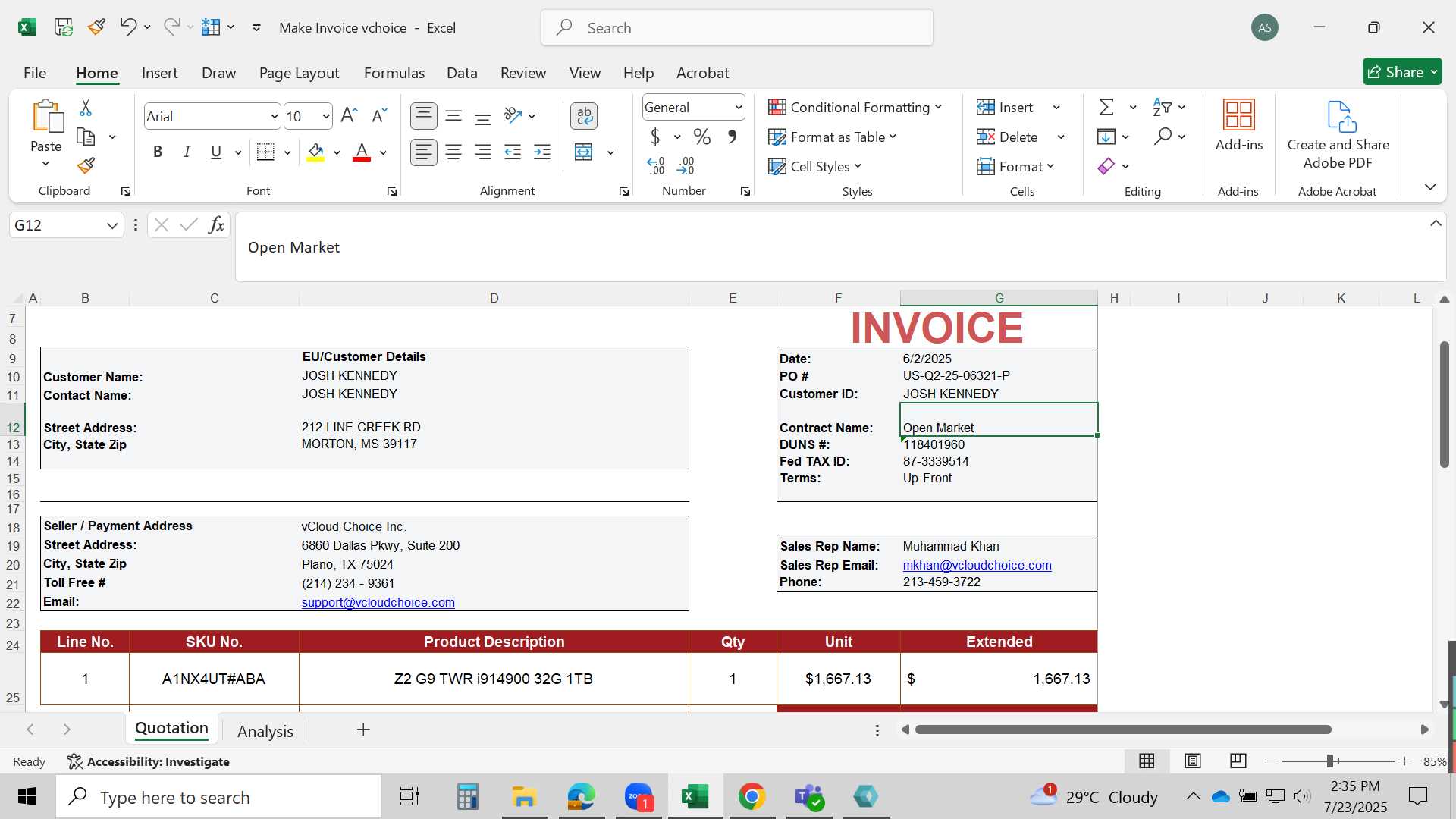Switch to Page Layout view in status bar
This screenshot has height=819, width=1456.
(x=1193, y=761)
